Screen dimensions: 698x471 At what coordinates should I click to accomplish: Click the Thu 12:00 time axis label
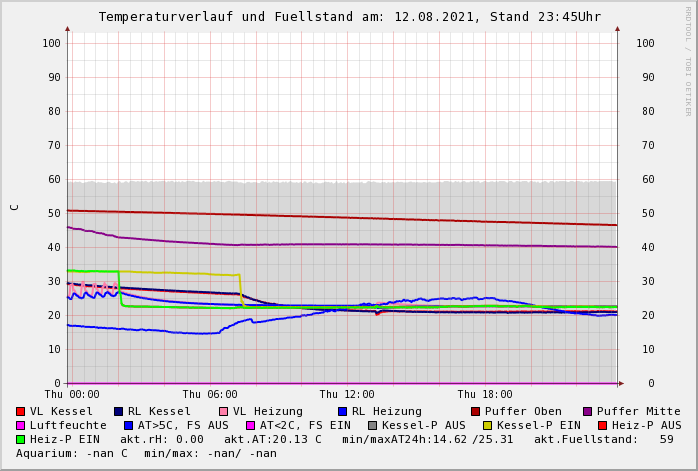tap(347, 395)
